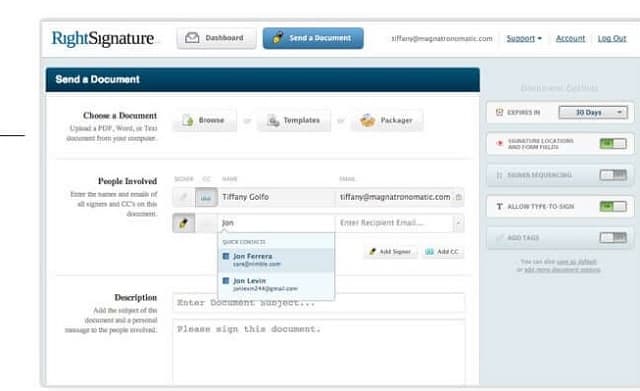Click the RightSignature logo
This screenshot has height=391, width=640.
(x=103, y=38)
